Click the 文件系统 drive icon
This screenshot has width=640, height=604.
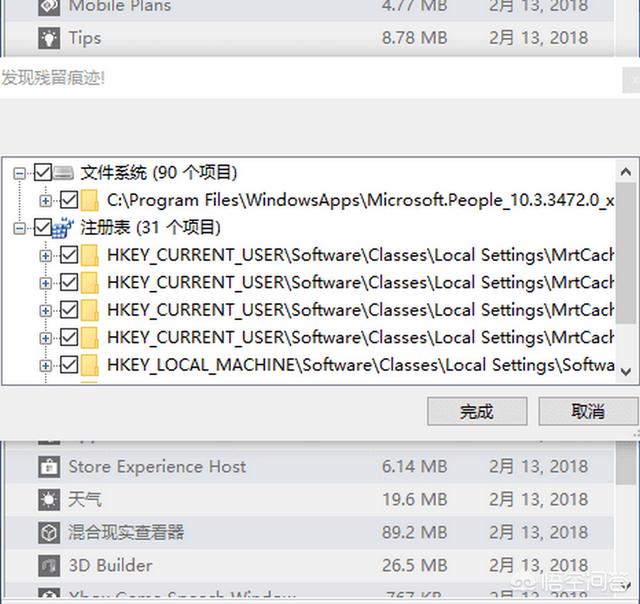pyautogui.click(x=64, y=173)
